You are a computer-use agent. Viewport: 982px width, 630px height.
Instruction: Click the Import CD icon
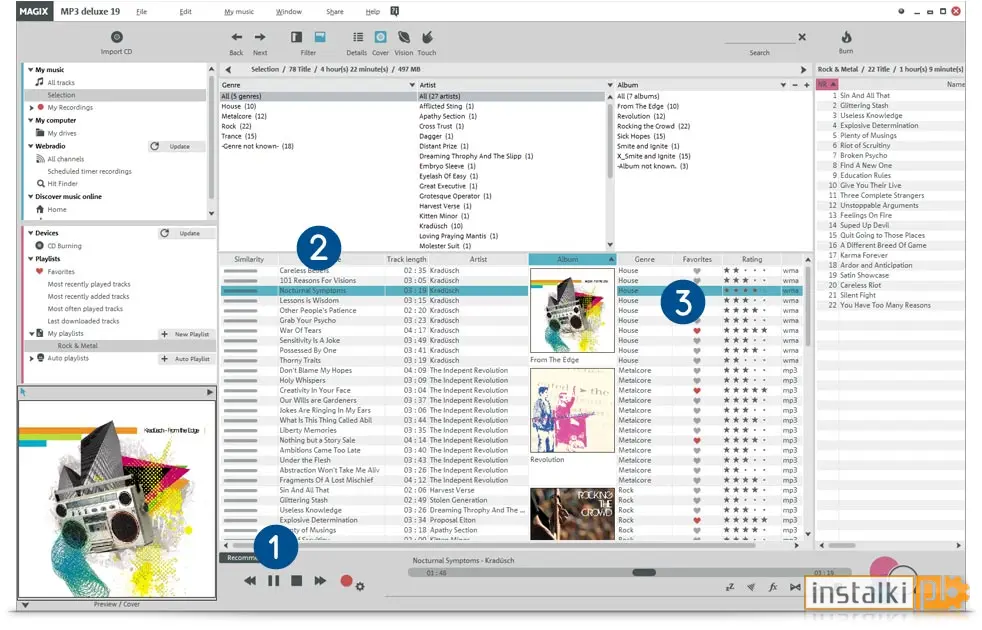(x=116, y=37)
